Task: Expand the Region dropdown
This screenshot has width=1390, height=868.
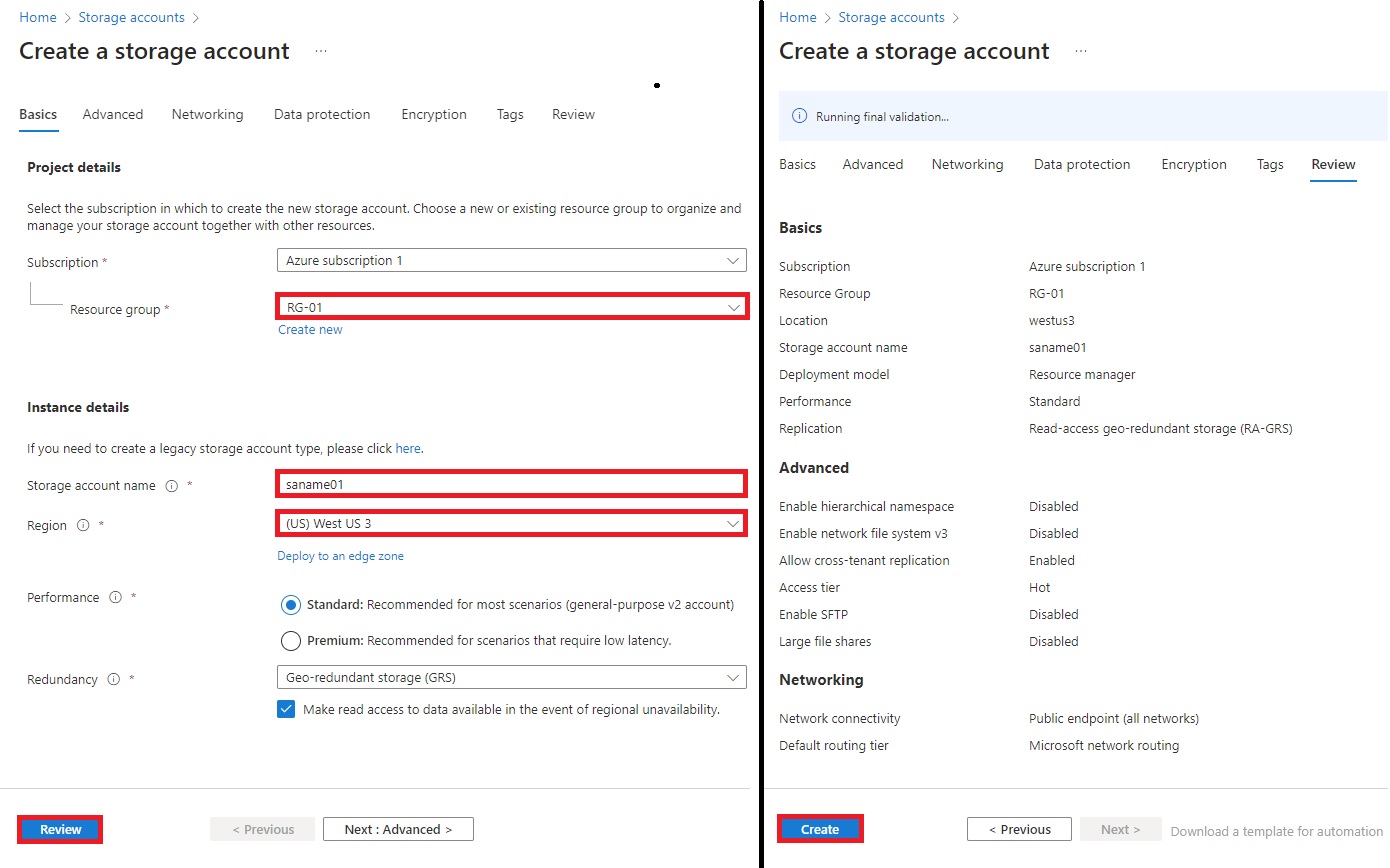Action: pos(511,523)
